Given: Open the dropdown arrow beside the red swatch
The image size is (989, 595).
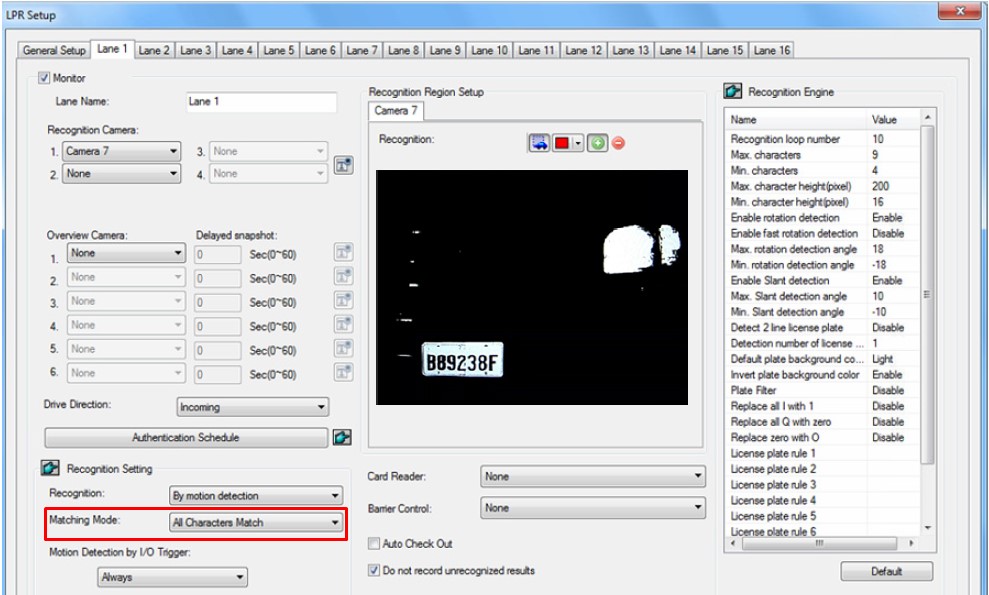Looking at the screenshot, I should pos(578,143).
